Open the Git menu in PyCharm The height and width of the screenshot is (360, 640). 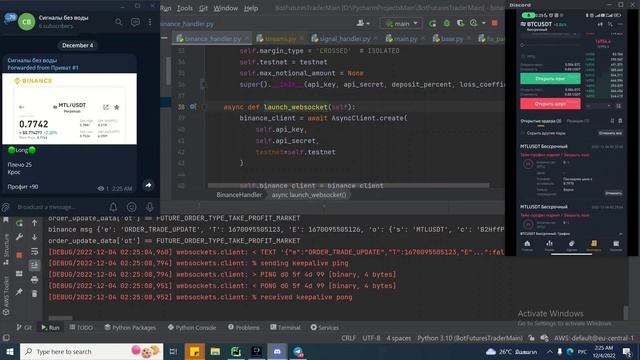[203, 8]
